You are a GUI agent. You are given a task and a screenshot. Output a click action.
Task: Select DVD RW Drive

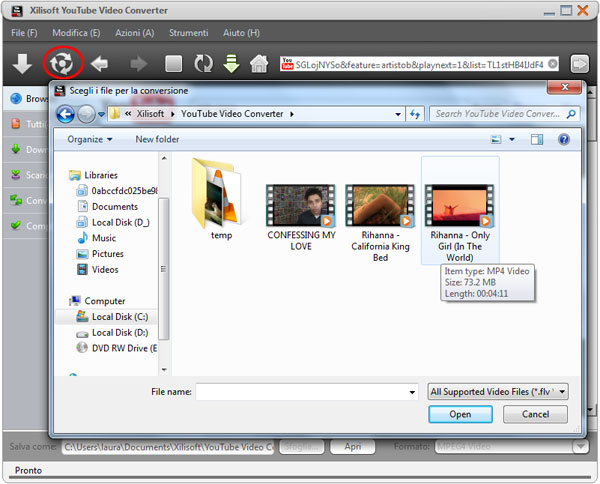coord(117,349)
